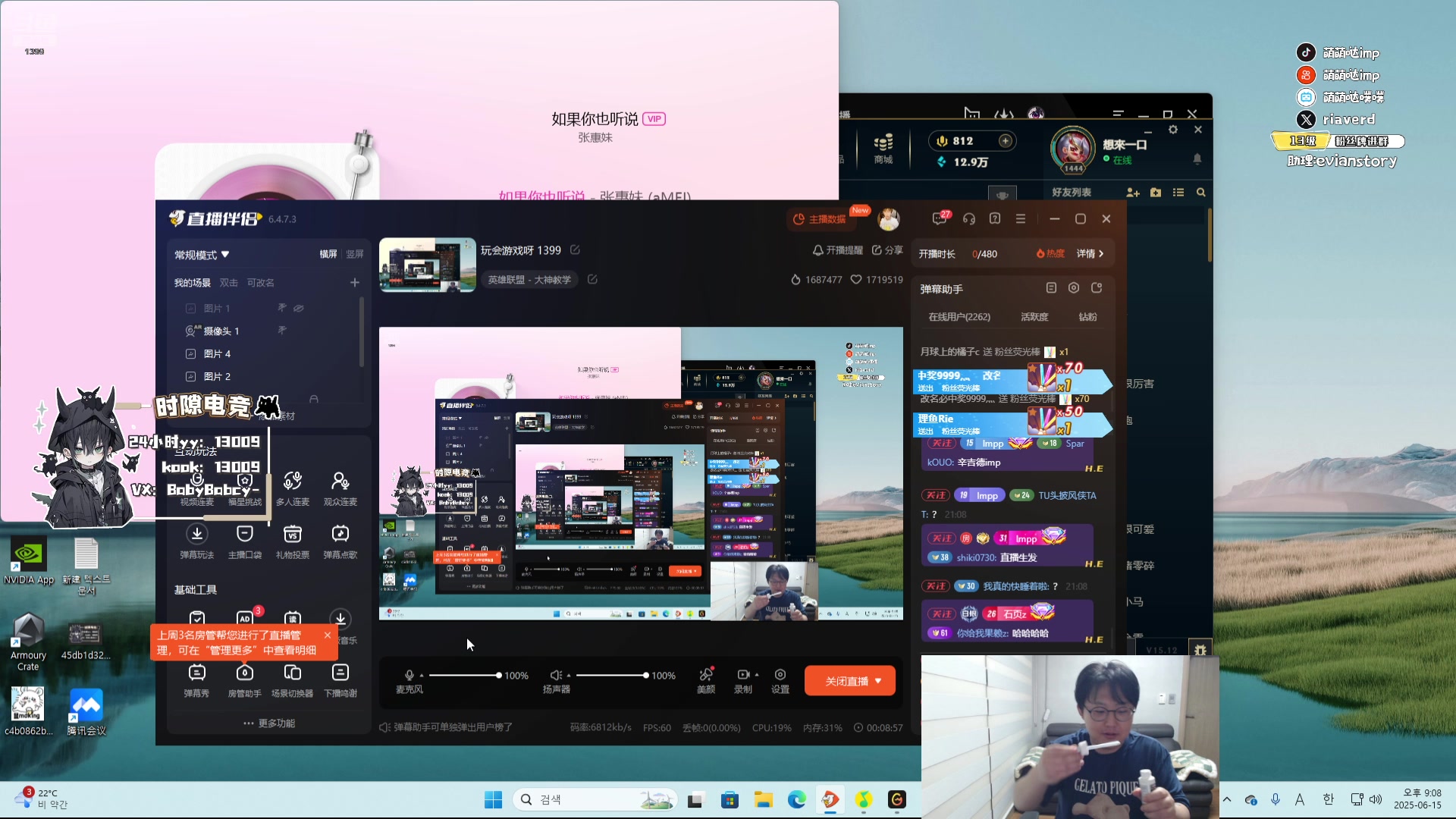Click 热度 heat indicator

pos(1050,253)
